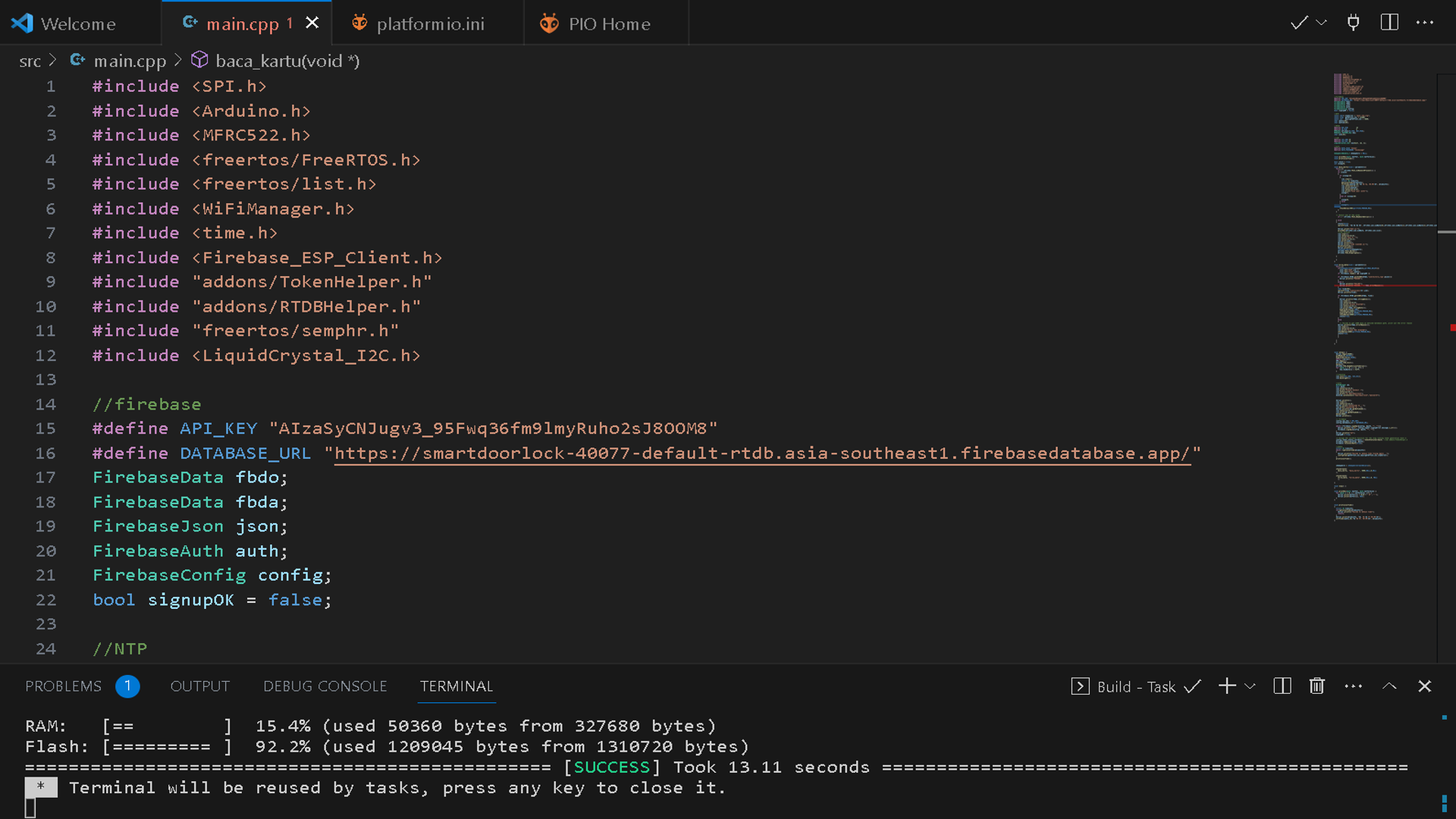The width and height of the screenshot is (1456, 819).
Task: Click the serial monitor plug icon
Action: click(x=1354, y=23)
